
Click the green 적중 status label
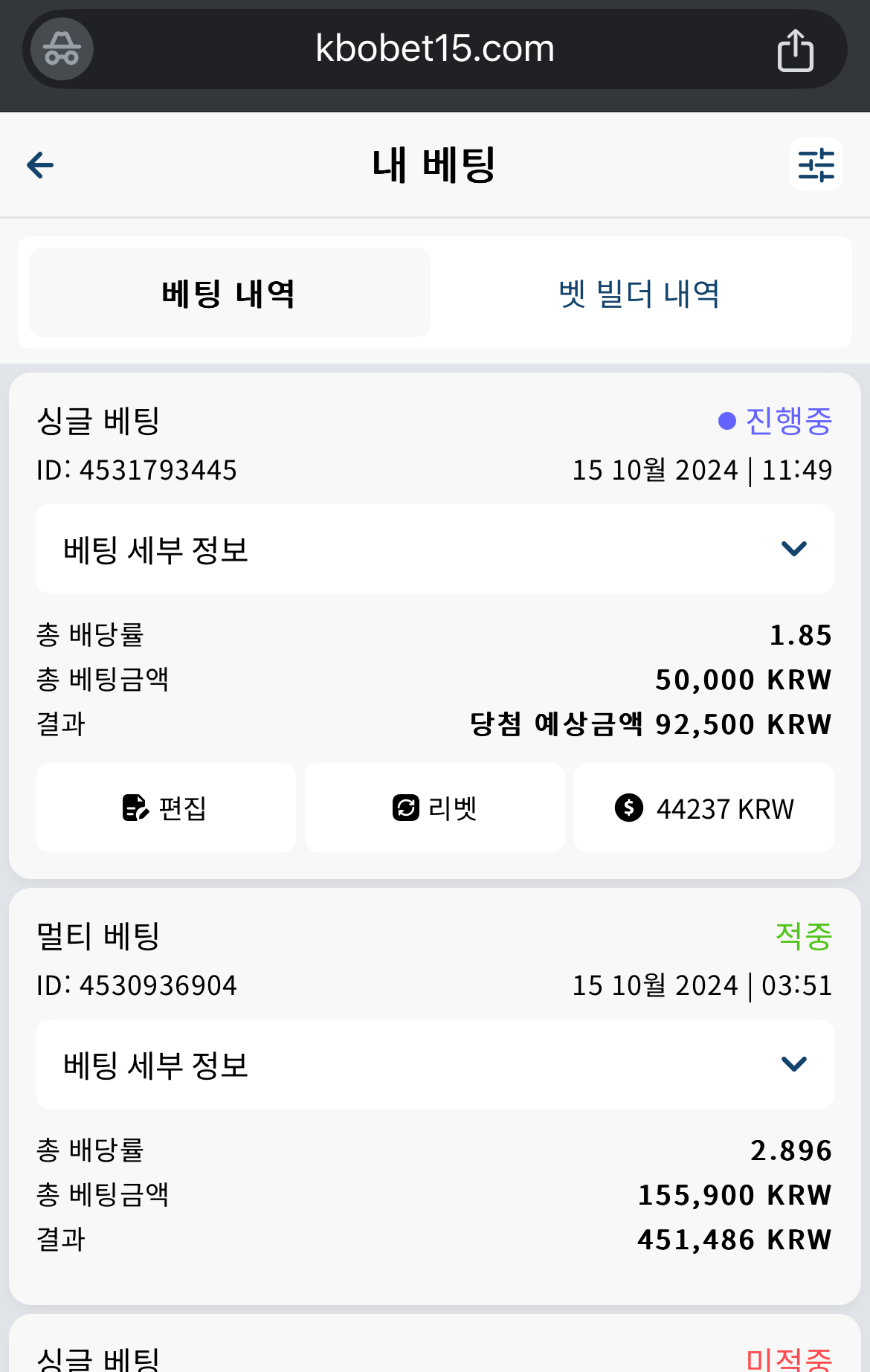click(x=804, y=935)
